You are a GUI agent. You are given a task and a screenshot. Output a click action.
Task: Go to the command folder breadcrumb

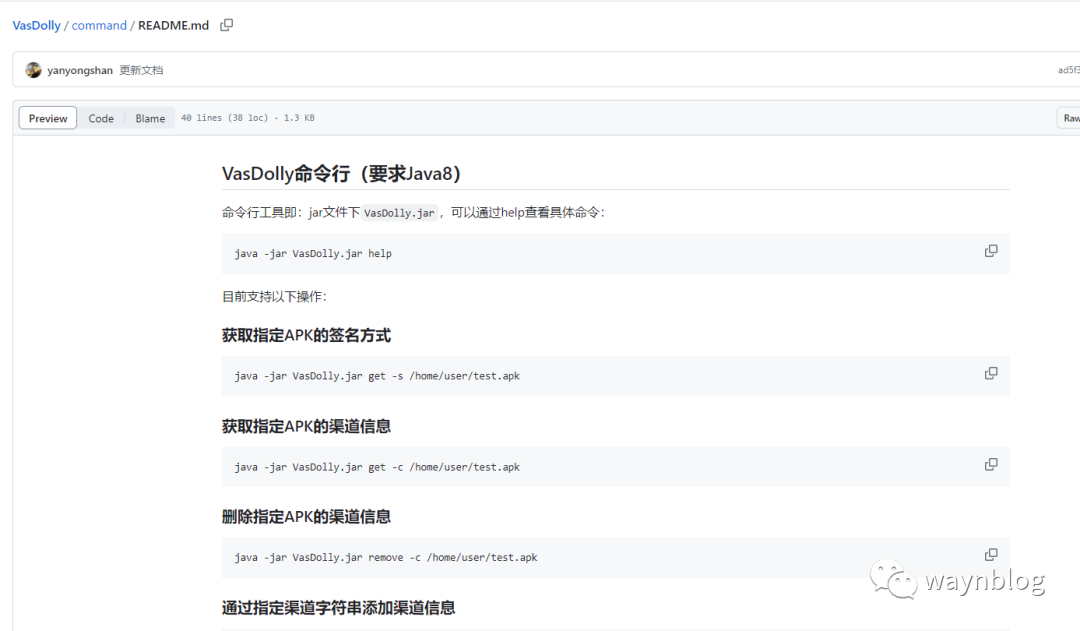click(x=99, y=25)
